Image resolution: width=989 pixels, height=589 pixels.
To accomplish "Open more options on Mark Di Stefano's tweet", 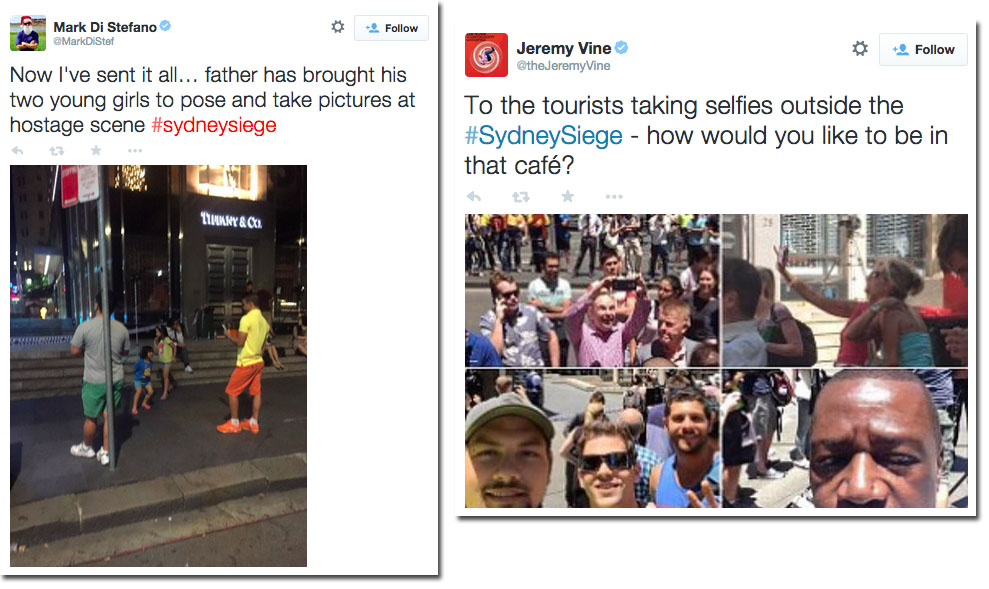I will coord(135,151).
